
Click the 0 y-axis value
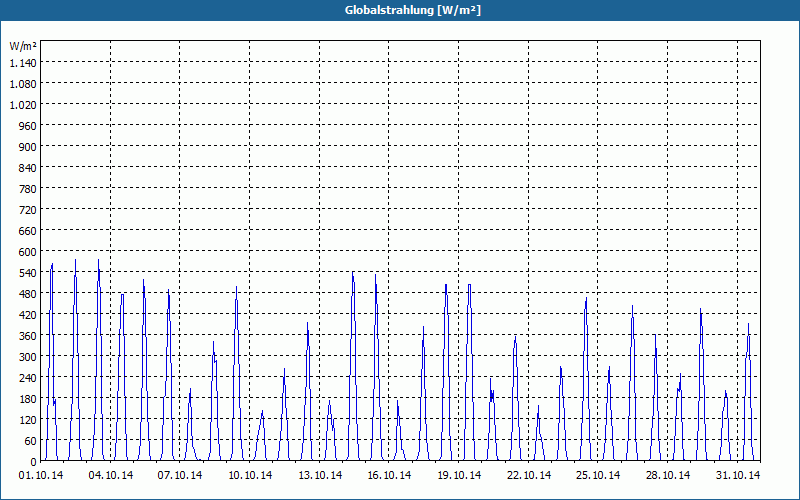[34, 462]
